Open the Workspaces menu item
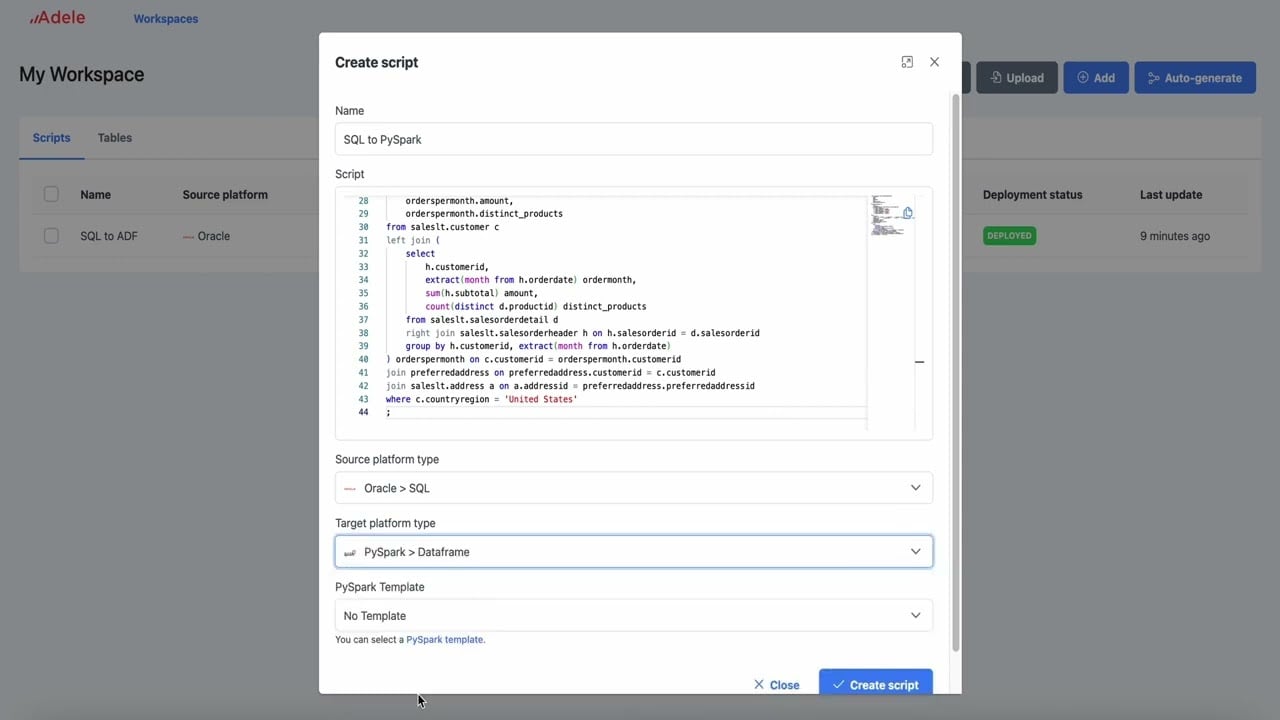This screenshot has height=720, width=1280. [166, 19]
